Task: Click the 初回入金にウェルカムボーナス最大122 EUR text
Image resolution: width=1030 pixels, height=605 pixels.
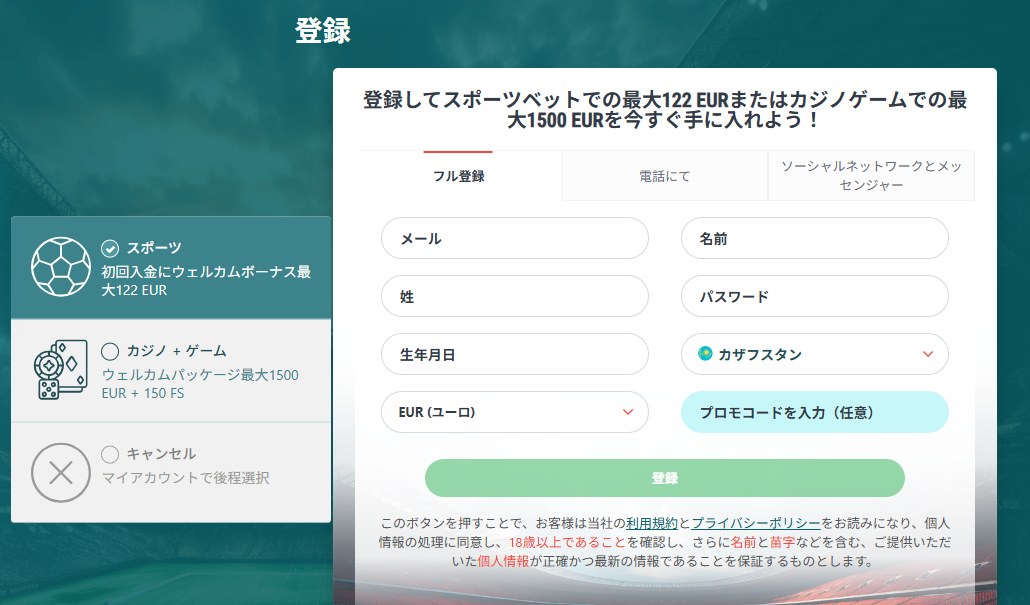Action: click(x=206, y=280)
